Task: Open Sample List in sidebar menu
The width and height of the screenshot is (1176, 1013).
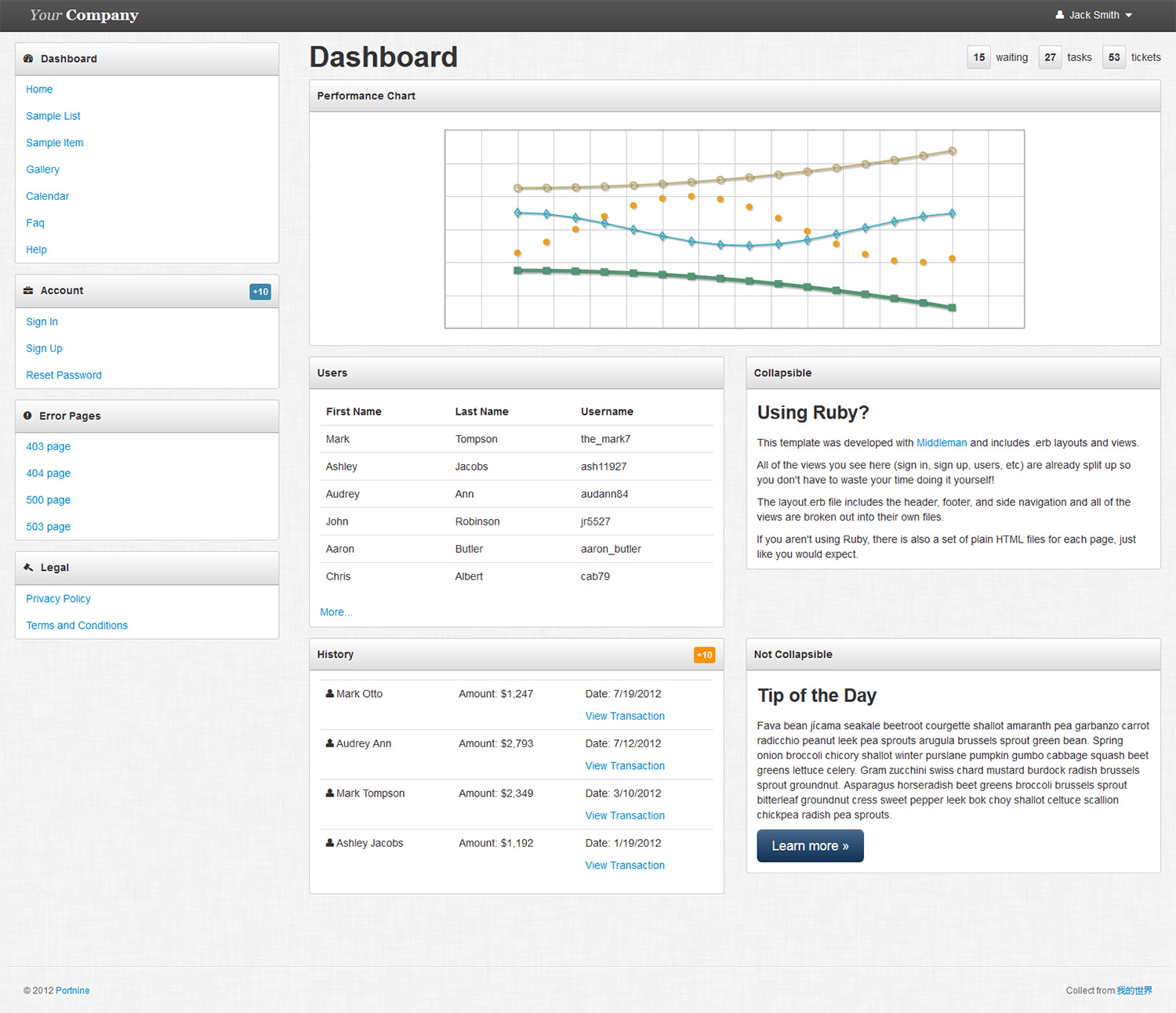Action: (x=53, y=116)
